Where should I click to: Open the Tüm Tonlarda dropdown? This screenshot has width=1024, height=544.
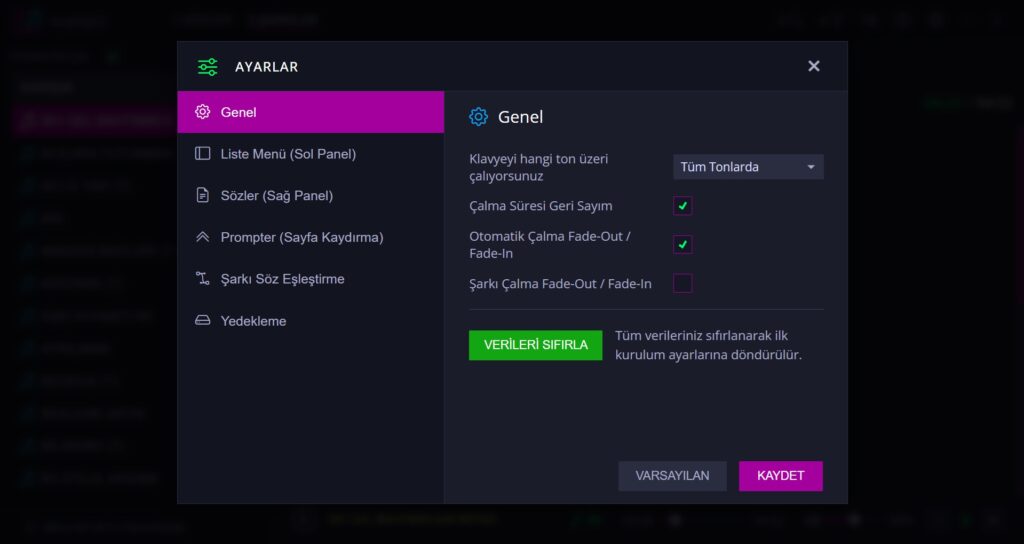748,167
